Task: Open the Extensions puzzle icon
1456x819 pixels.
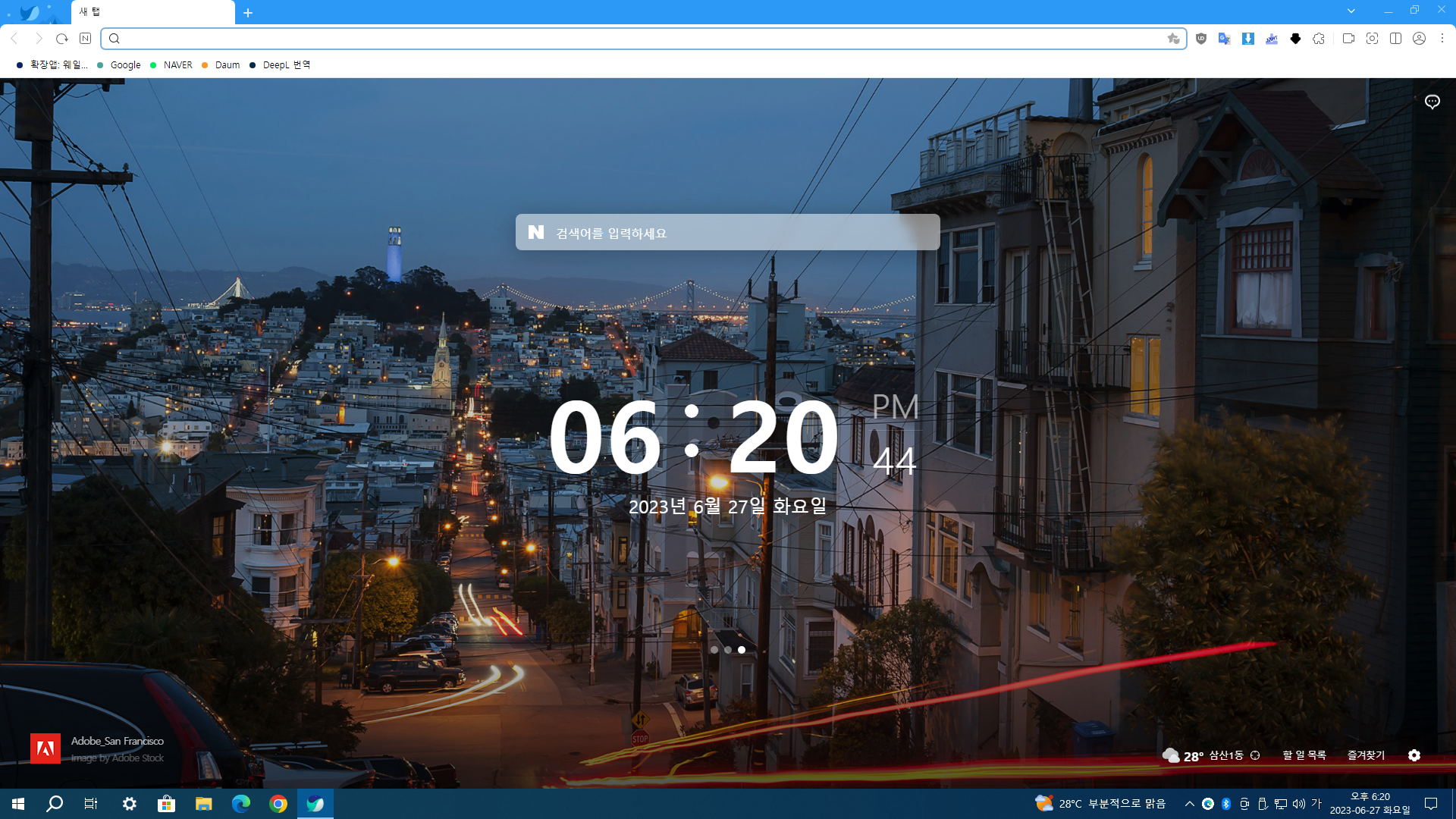Action: [x=1319, y=39]
